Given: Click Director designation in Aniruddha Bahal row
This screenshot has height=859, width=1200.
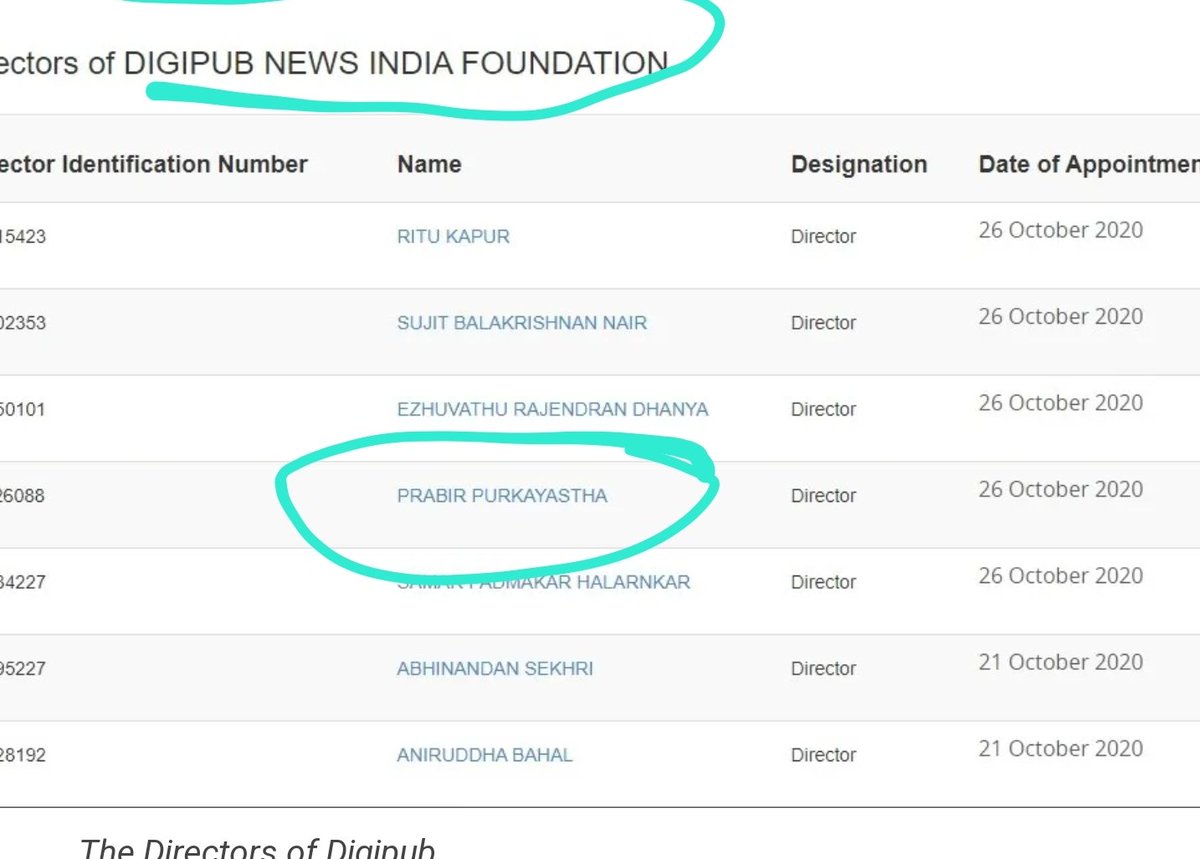Looking at the screenshot, I should point(824,755).
